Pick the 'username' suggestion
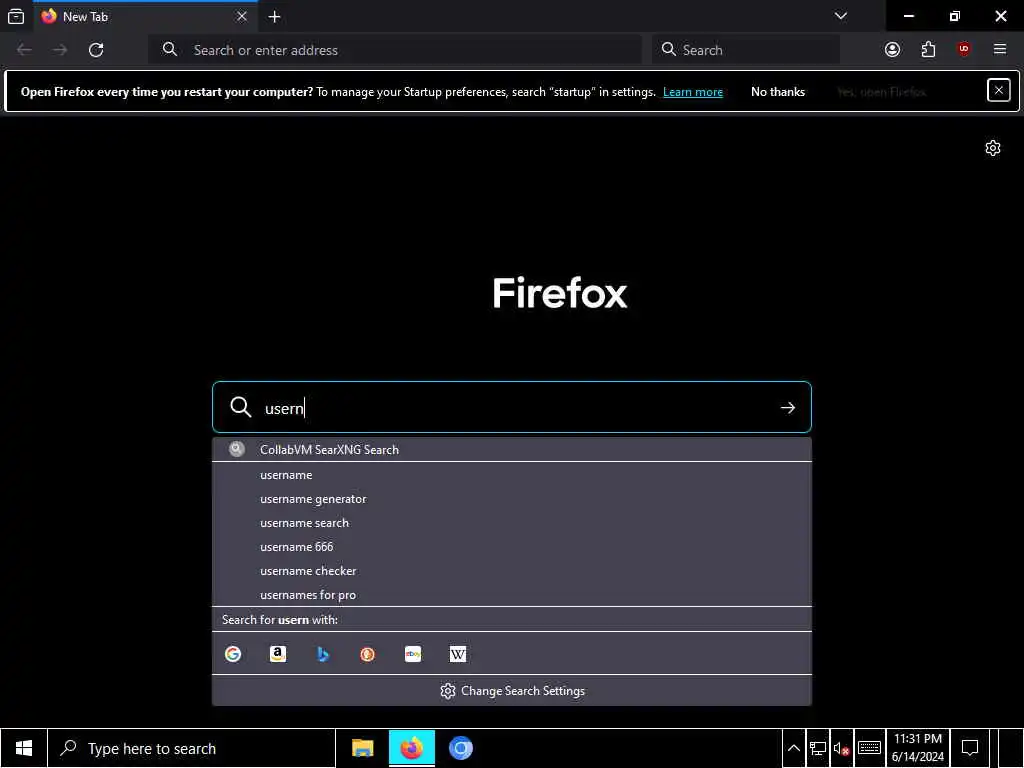The width and height of the screenshot is (1024, 768). coord(512,475)
